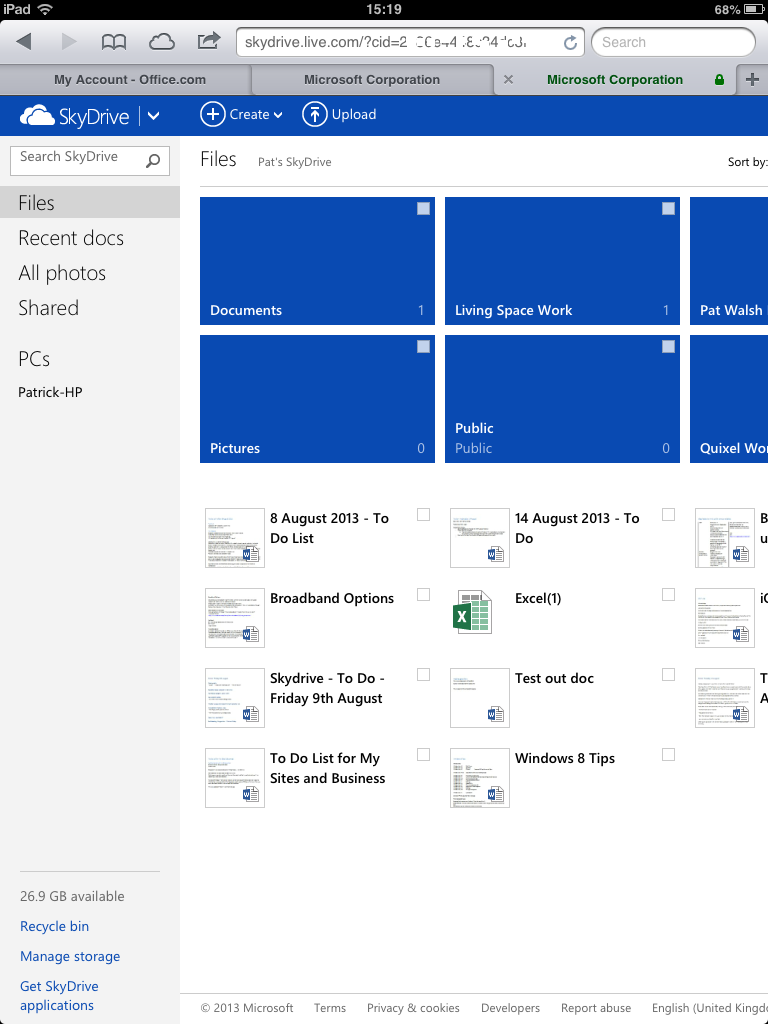Open the Create dropdown menu
The image size is (768, 1024).
(x=241, y=114)
